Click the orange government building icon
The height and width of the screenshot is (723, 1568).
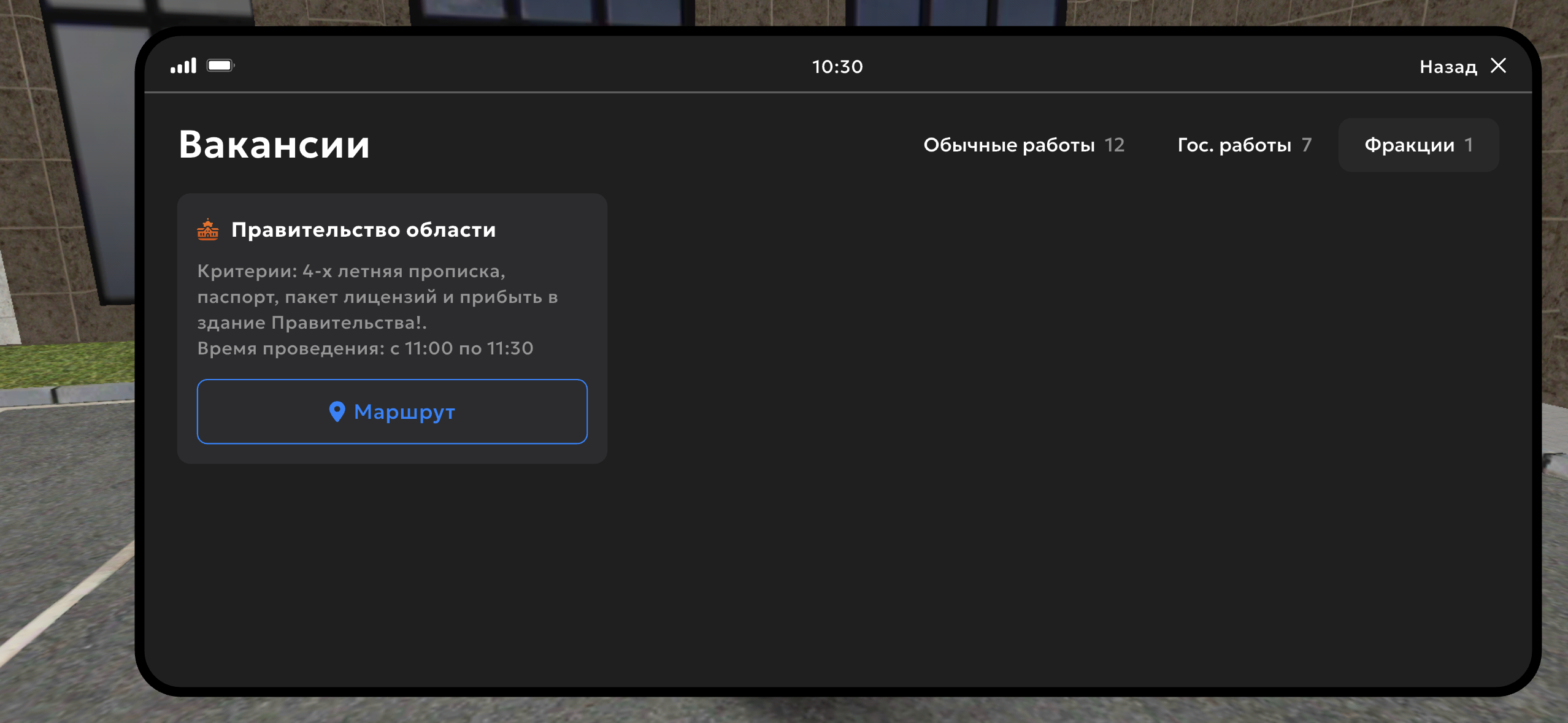[x=208, y=229]
